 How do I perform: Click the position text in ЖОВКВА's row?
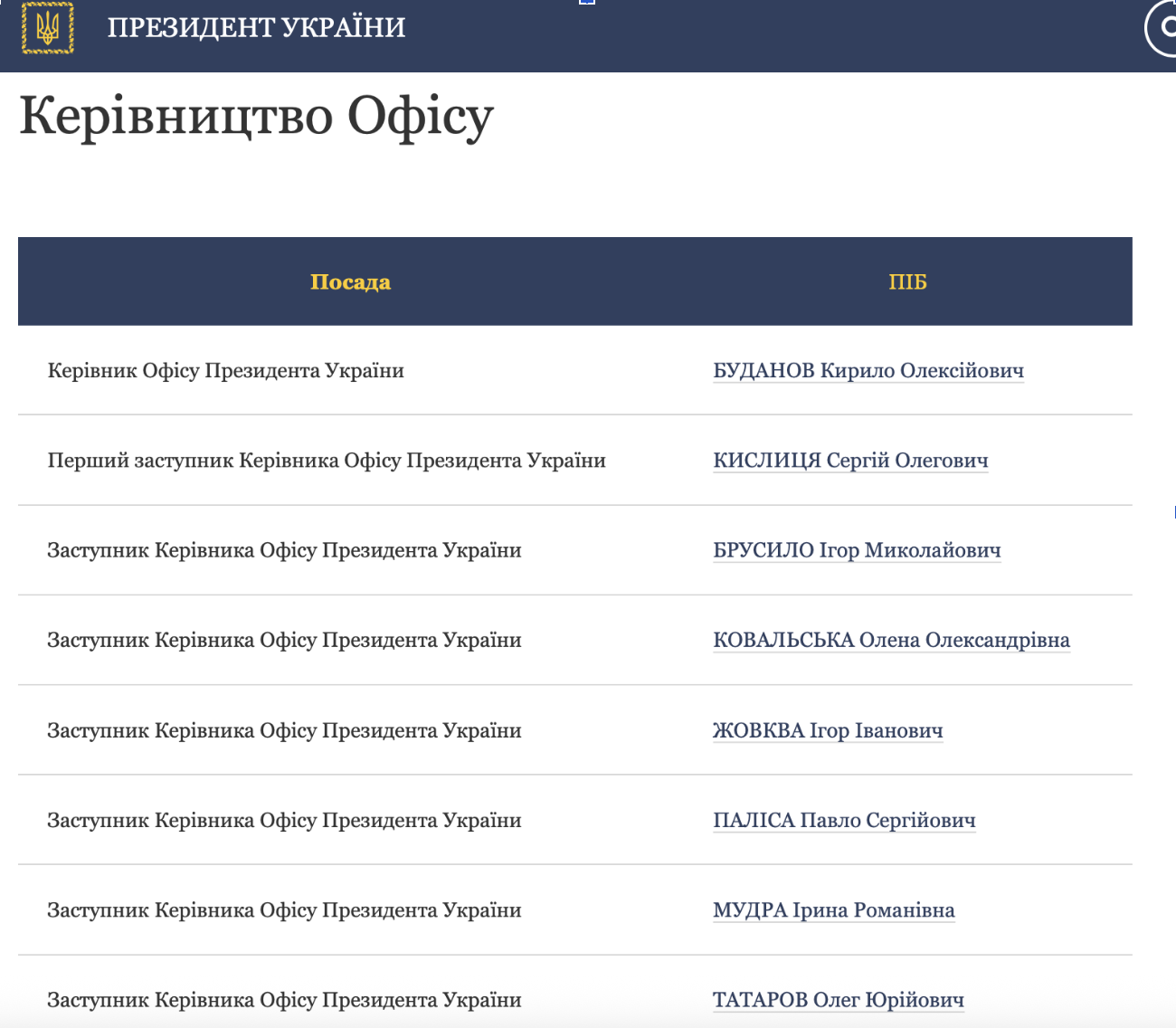(284, 730)
